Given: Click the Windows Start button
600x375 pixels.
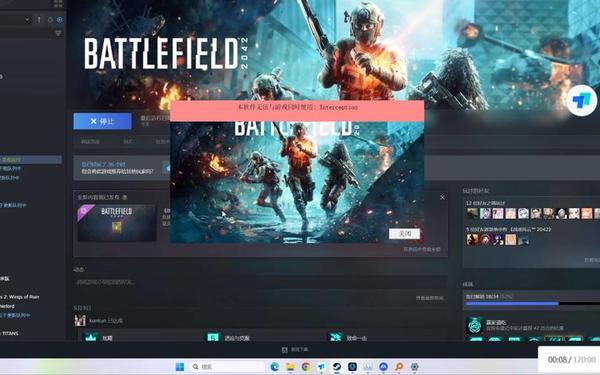Looking at the screenshot, I should pyautogui.click(x=179, y=367).
